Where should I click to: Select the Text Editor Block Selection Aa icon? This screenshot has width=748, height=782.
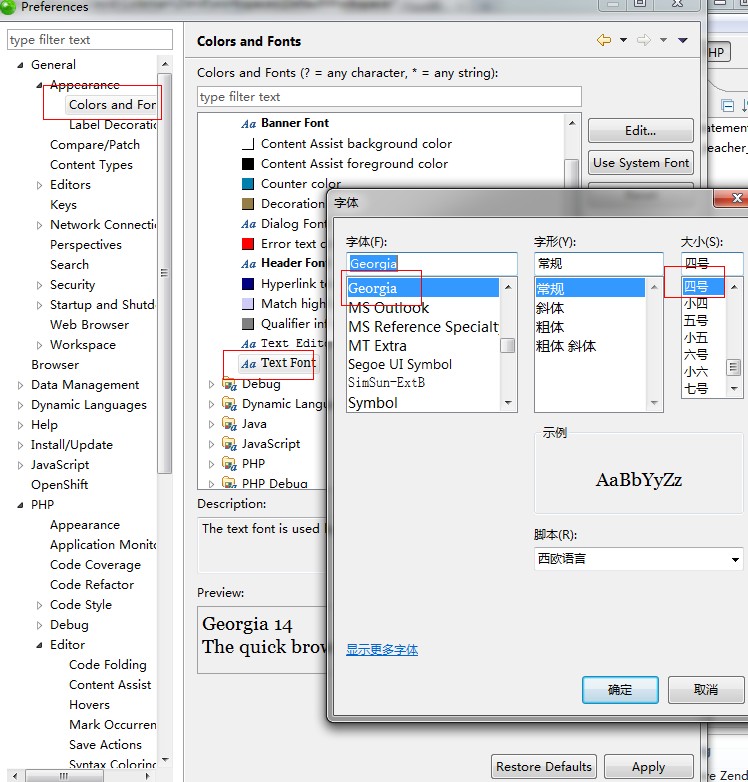(248, 344)
